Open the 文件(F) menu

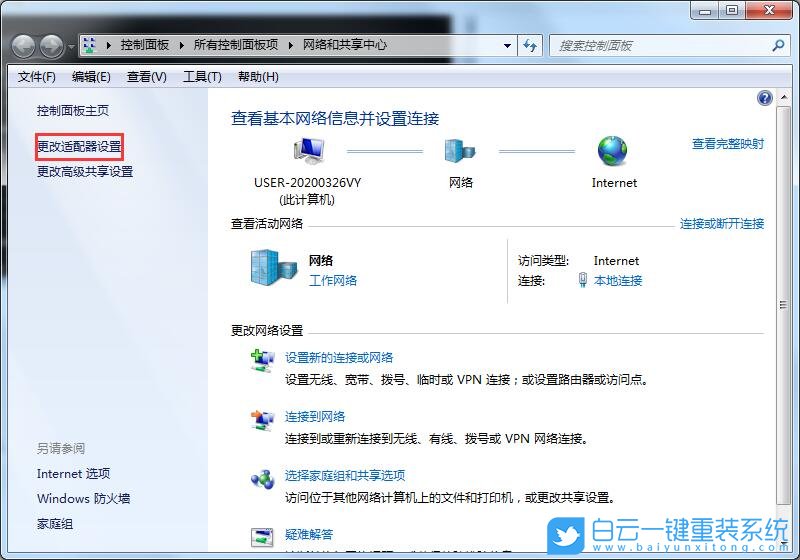point(37,77)
